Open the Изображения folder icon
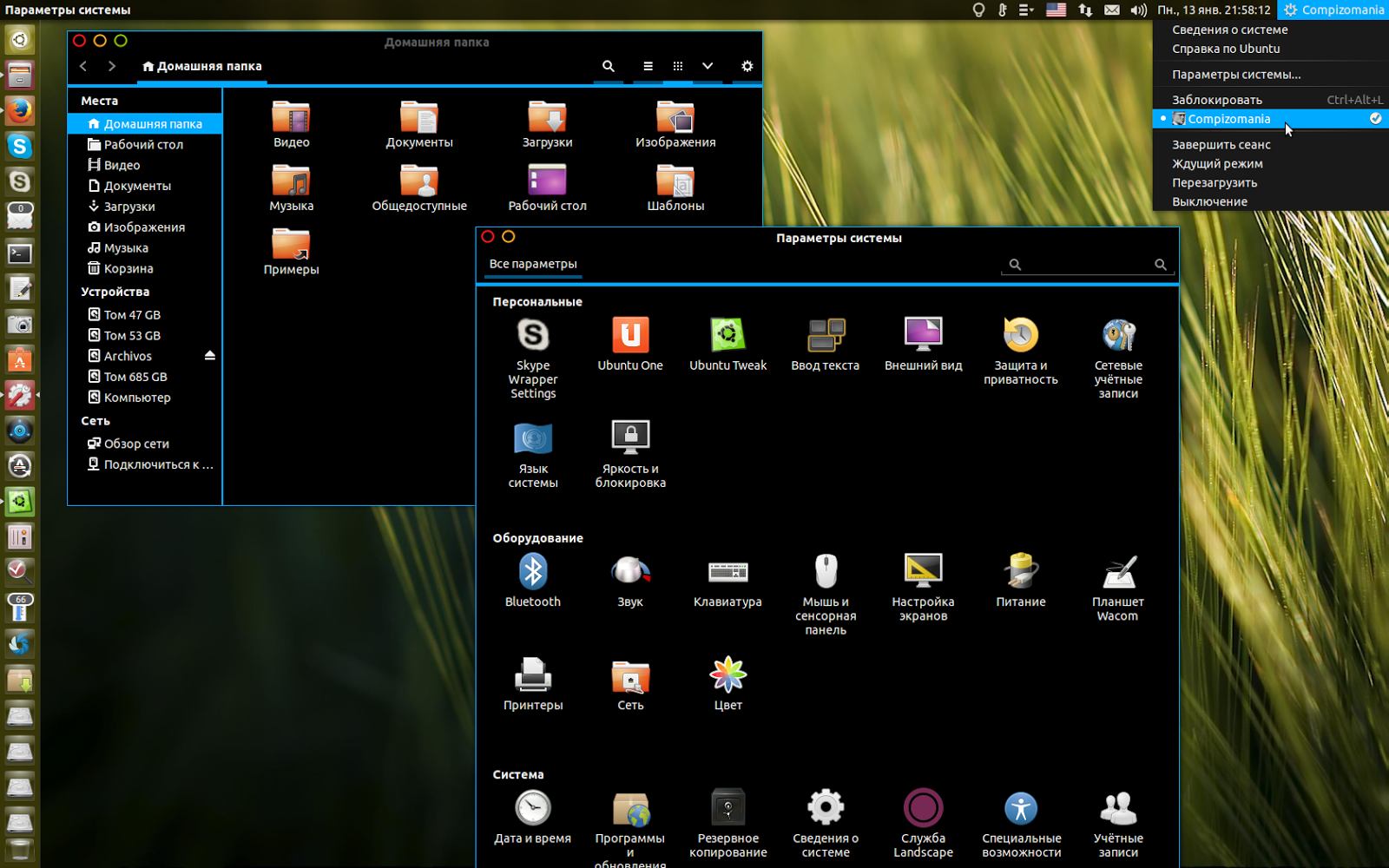Screen dimensions: 1389x868 point(675,124)
